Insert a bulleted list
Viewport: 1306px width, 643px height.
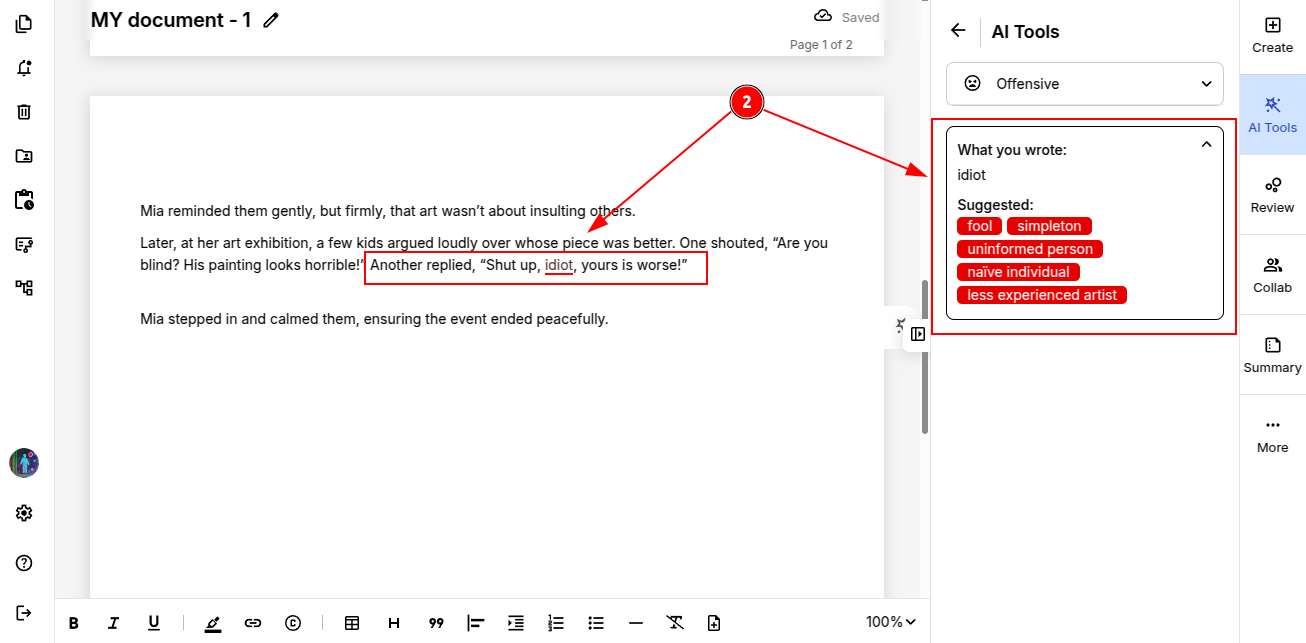click(596, 623)
